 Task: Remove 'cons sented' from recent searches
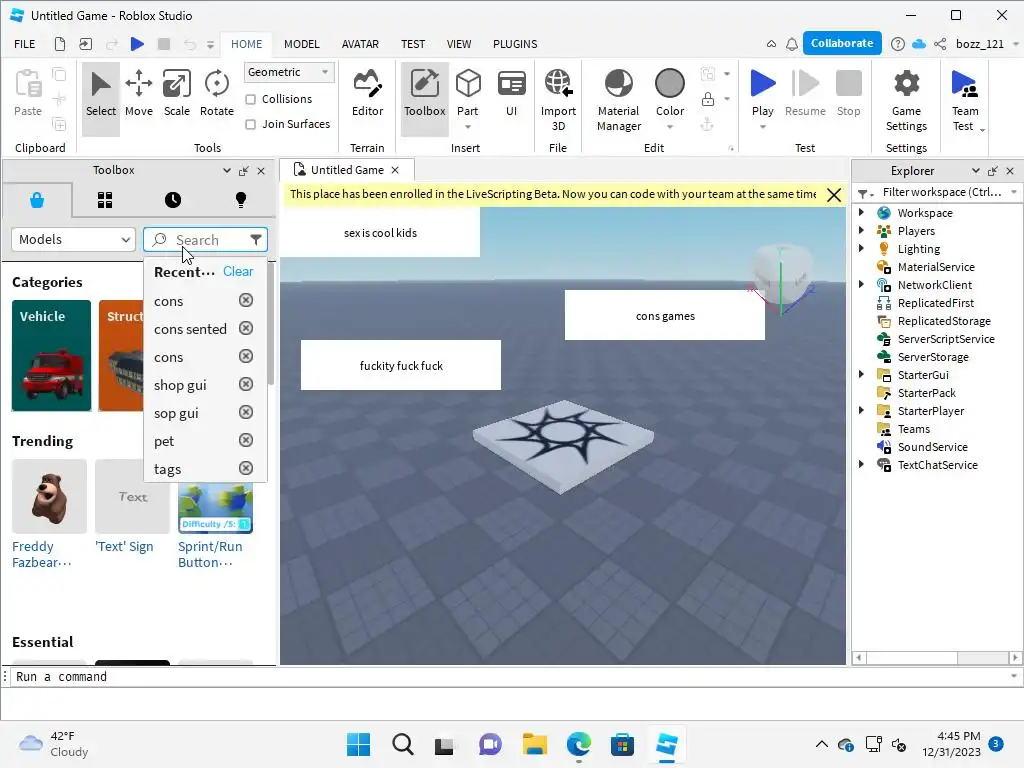tap(246, 328)
